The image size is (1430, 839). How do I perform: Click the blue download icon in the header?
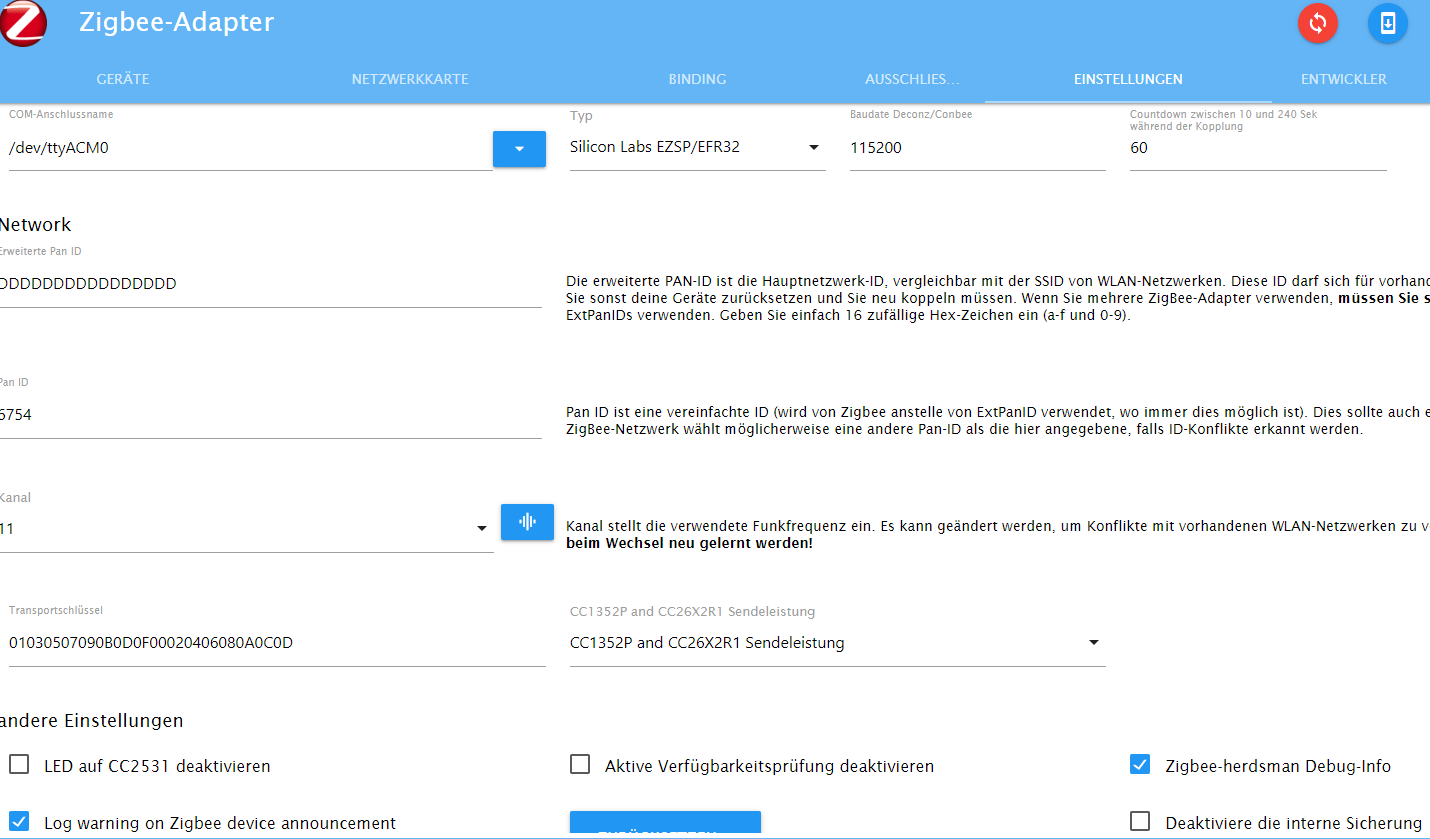click(1388, 23)
